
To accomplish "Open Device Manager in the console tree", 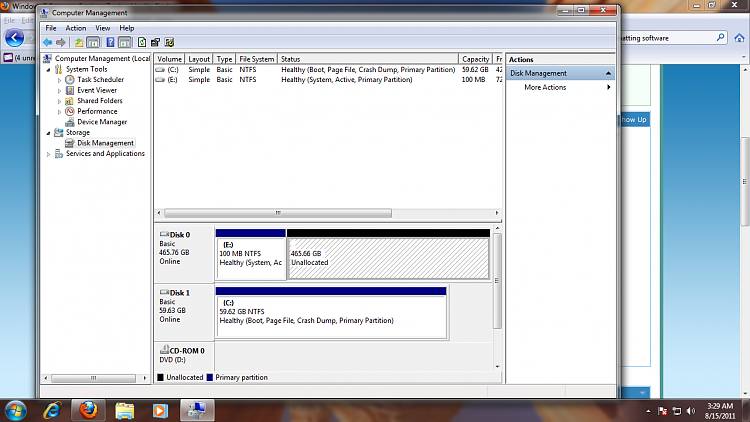I will point(102,122).
